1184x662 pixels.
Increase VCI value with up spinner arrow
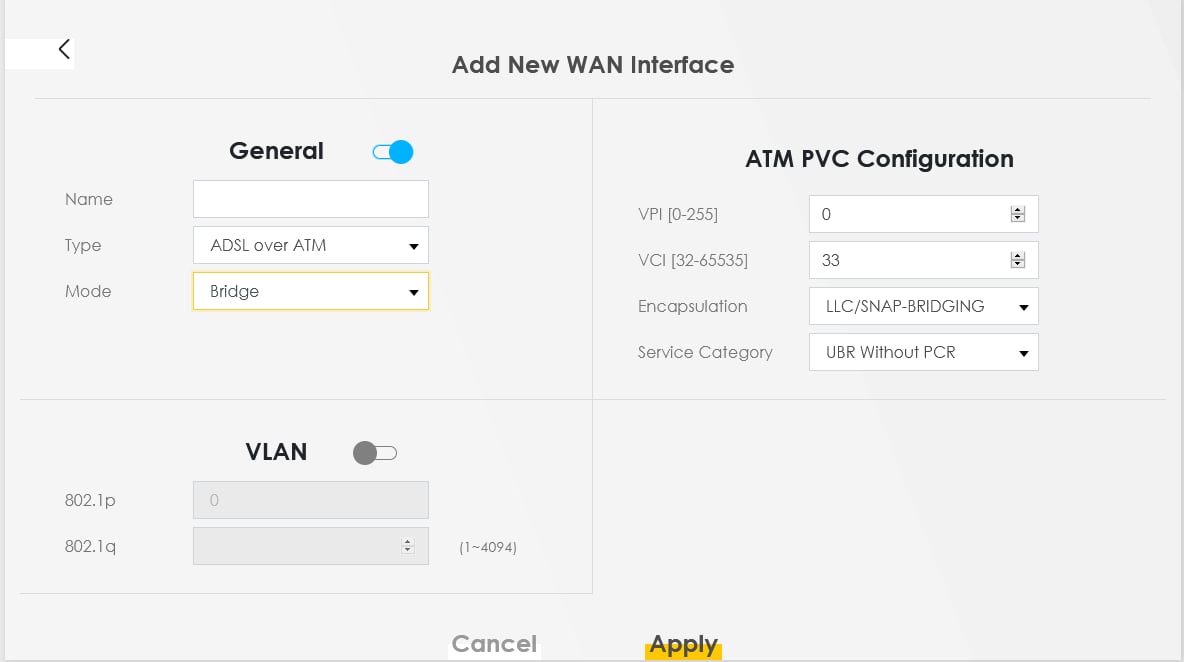click(1018, 256)
